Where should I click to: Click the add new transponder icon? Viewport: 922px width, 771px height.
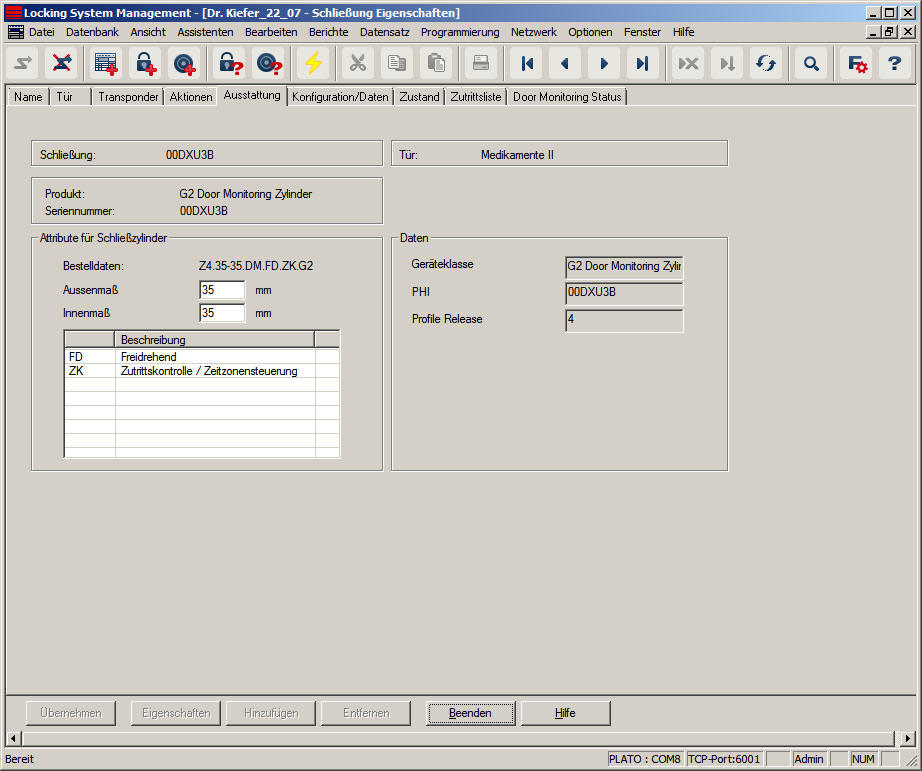coord(185,63)
